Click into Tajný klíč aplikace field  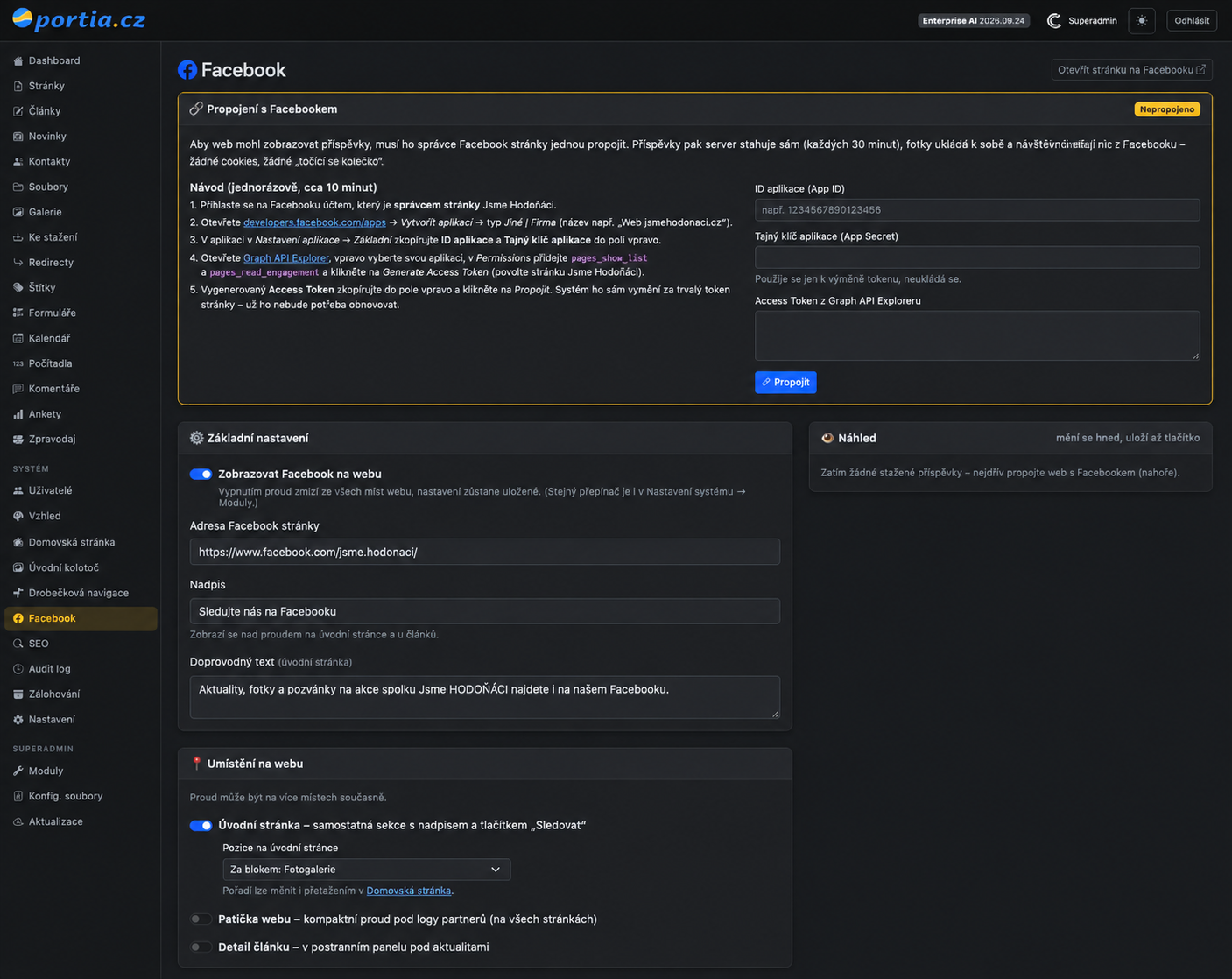(977, 257)
